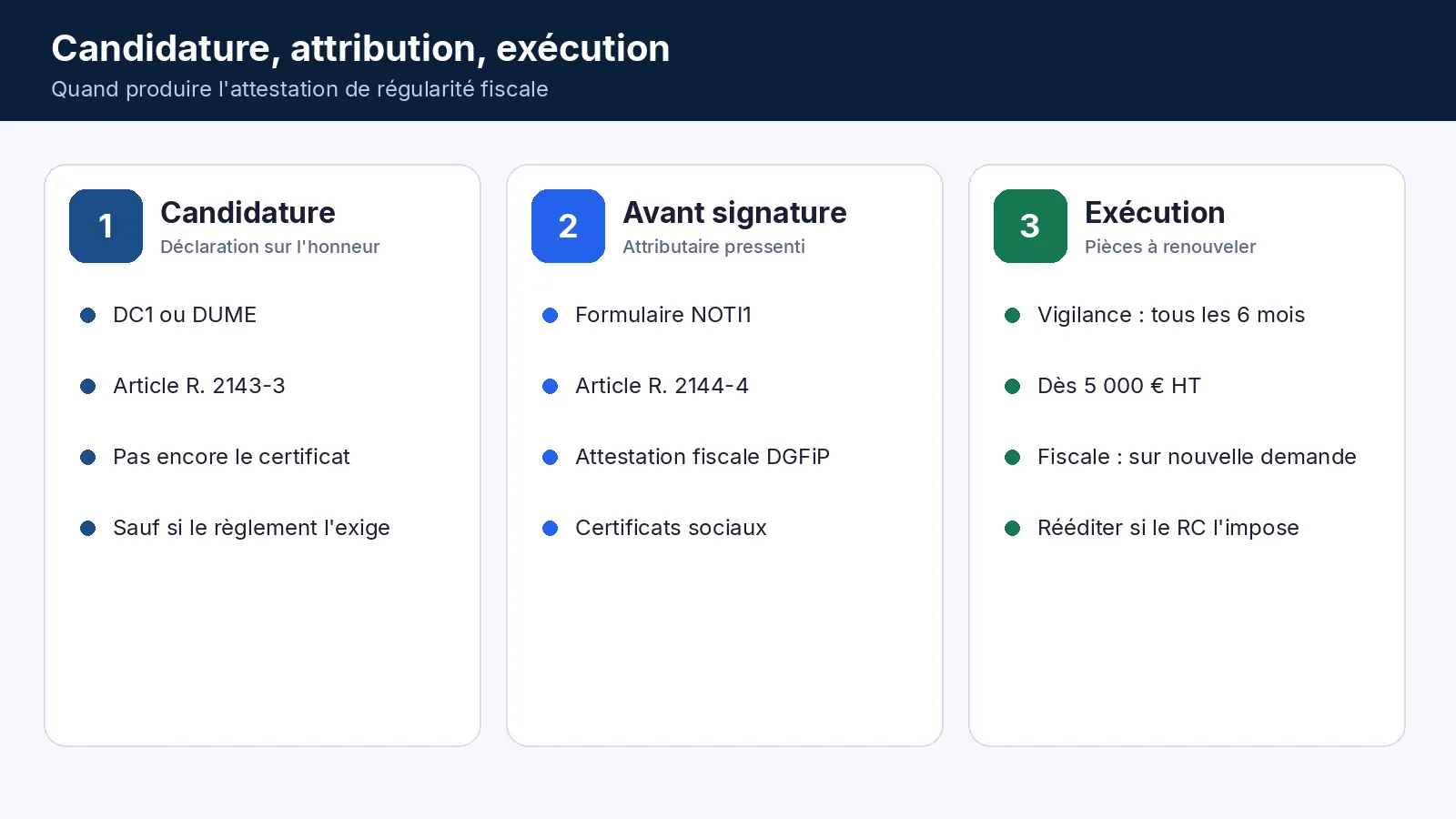This screenshot has height=819, width=1456.
Task: Click the 'Exécution' card heading
Action: pyautogui.click(x=1155, y=212)
